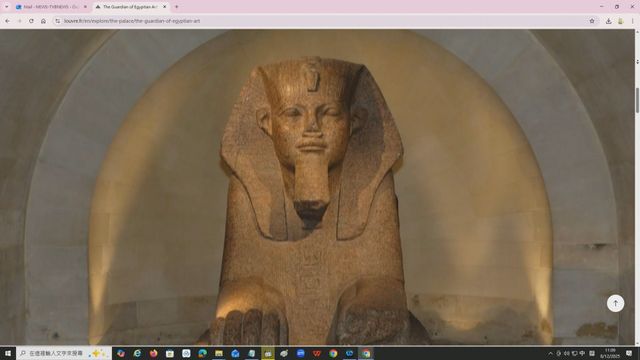Open the Chrome icon beside the red W app
Viewport: 640px width, 360px height.
(333, 353)
